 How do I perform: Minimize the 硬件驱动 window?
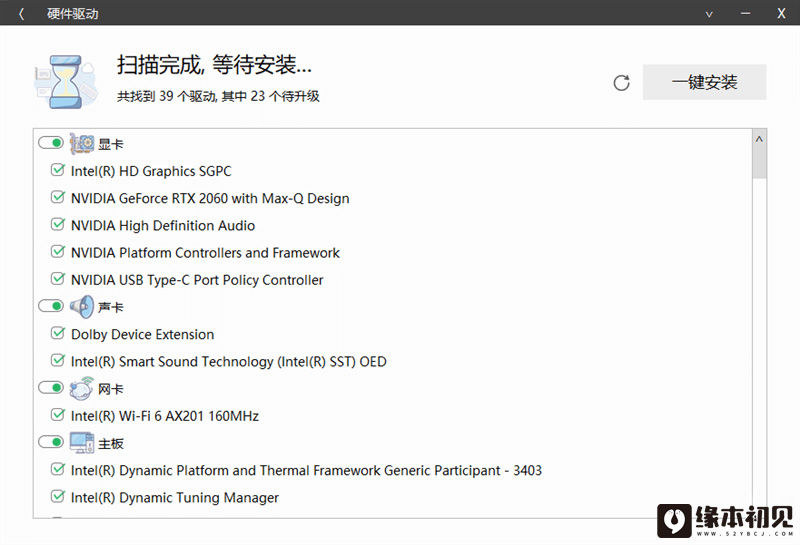[x=745, y=14]
